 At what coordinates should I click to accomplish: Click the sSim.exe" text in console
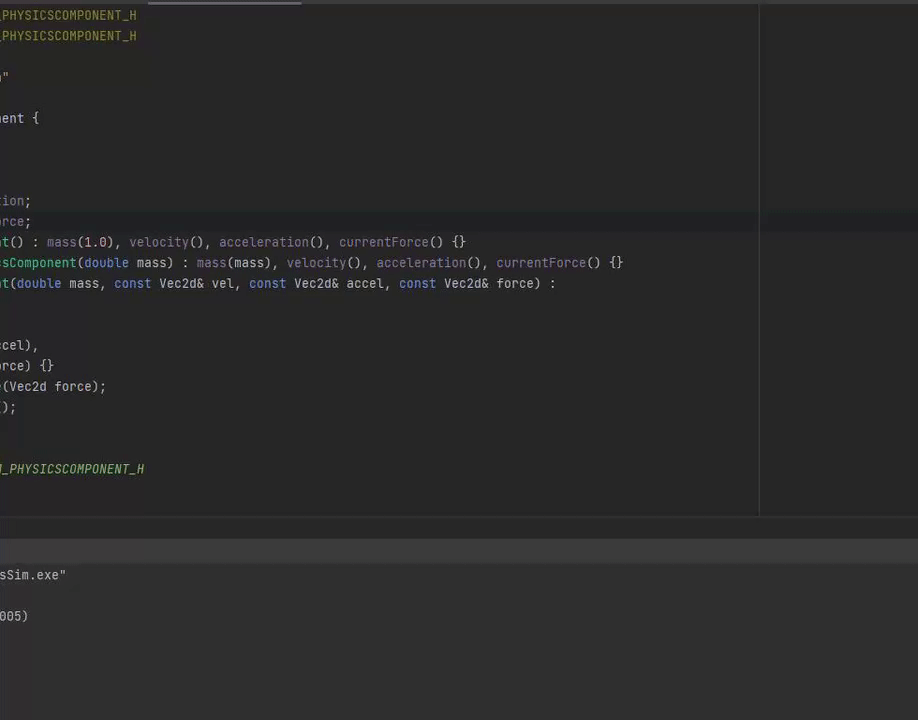33,575
